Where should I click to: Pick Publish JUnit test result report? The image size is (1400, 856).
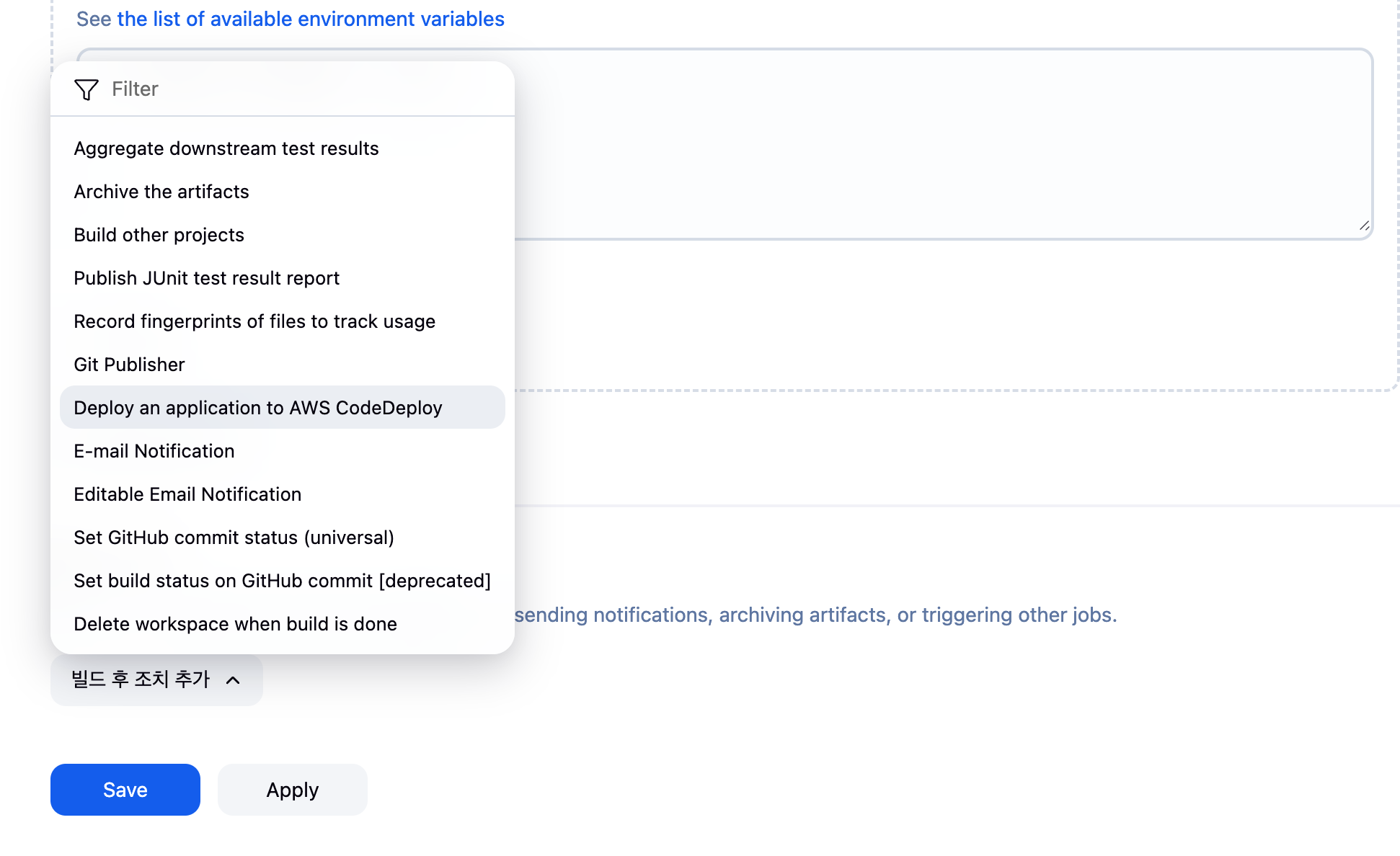pos(207,278)
